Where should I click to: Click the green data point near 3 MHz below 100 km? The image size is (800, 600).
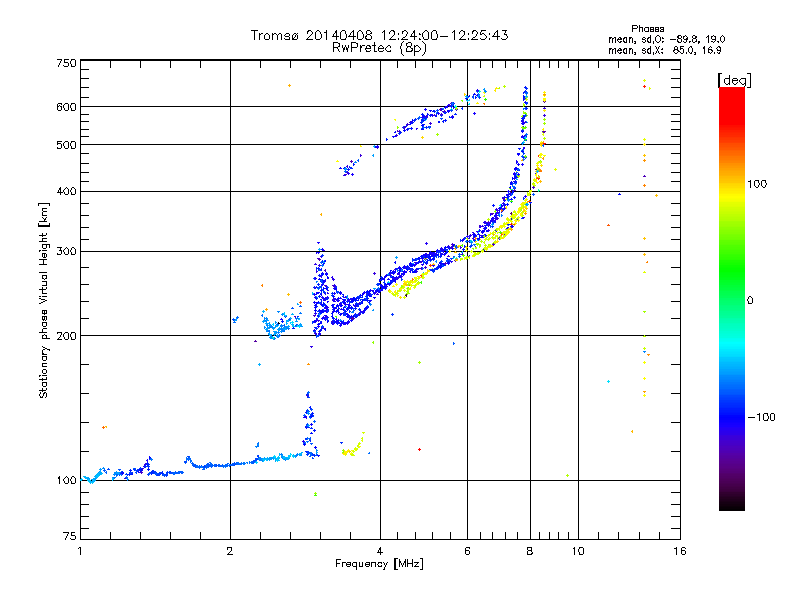[315, 494]
